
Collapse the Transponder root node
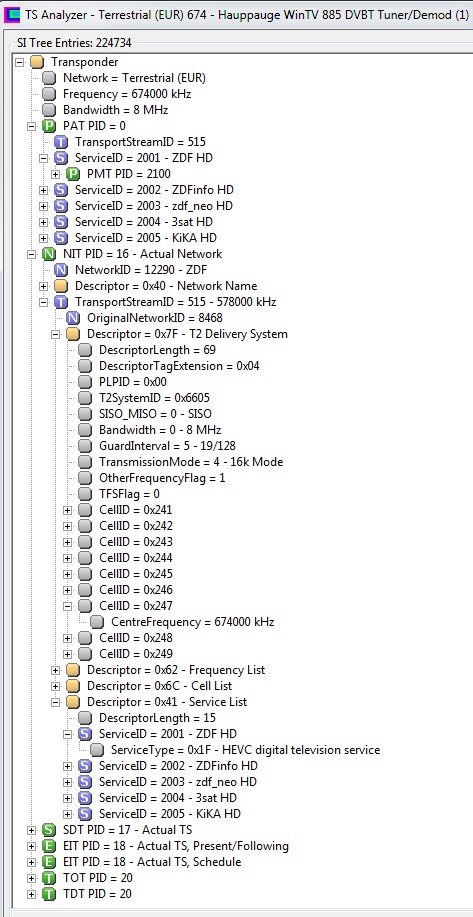[x=19, y=62]
